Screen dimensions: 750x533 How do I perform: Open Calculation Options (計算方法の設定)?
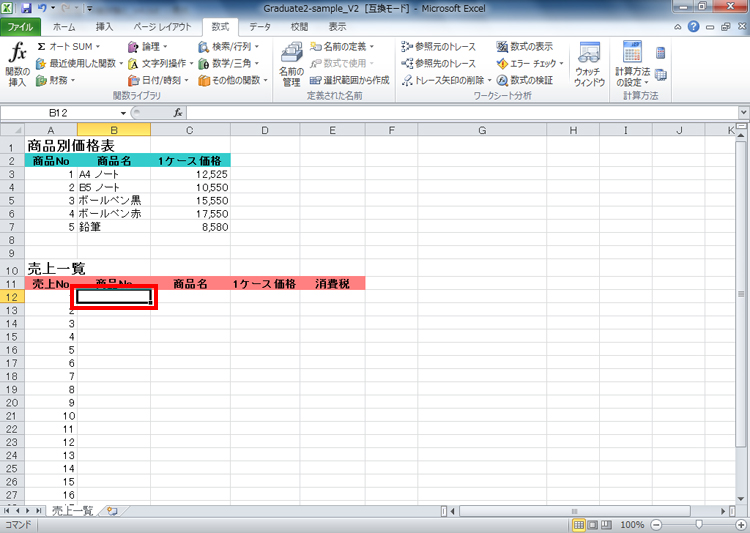(x=632, y=64)
